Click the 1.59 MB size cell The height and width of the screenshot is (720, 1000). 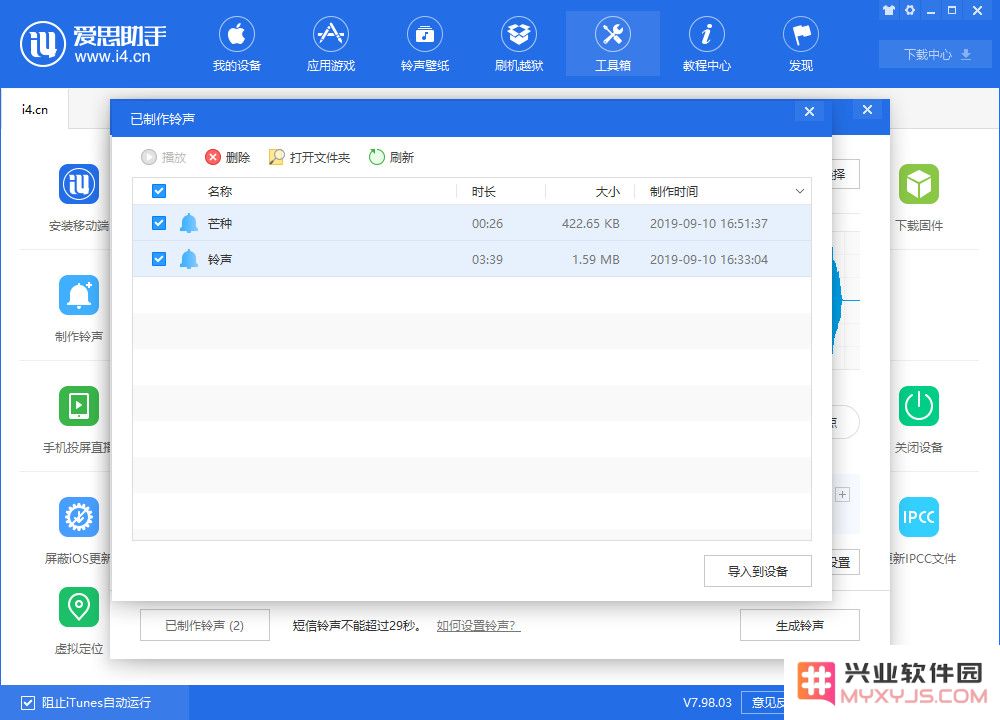coord(596,260)
